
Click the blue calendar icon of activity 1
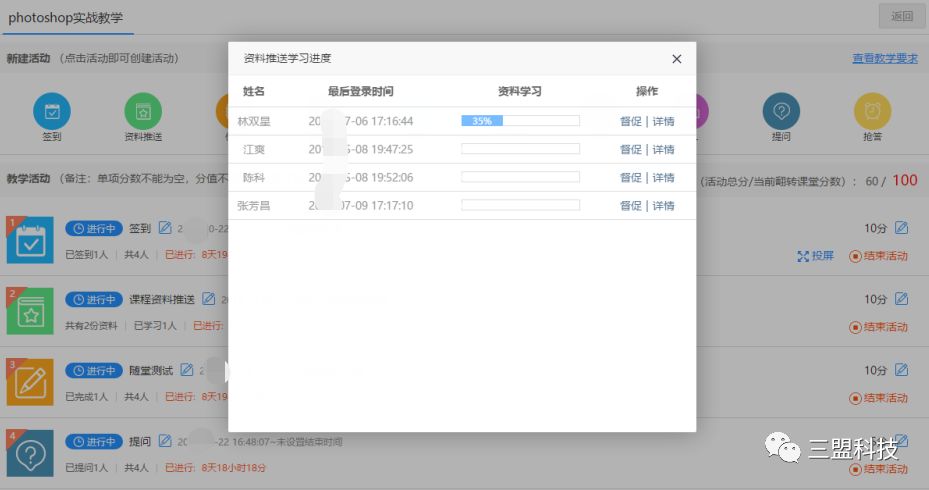coord(30,240)
